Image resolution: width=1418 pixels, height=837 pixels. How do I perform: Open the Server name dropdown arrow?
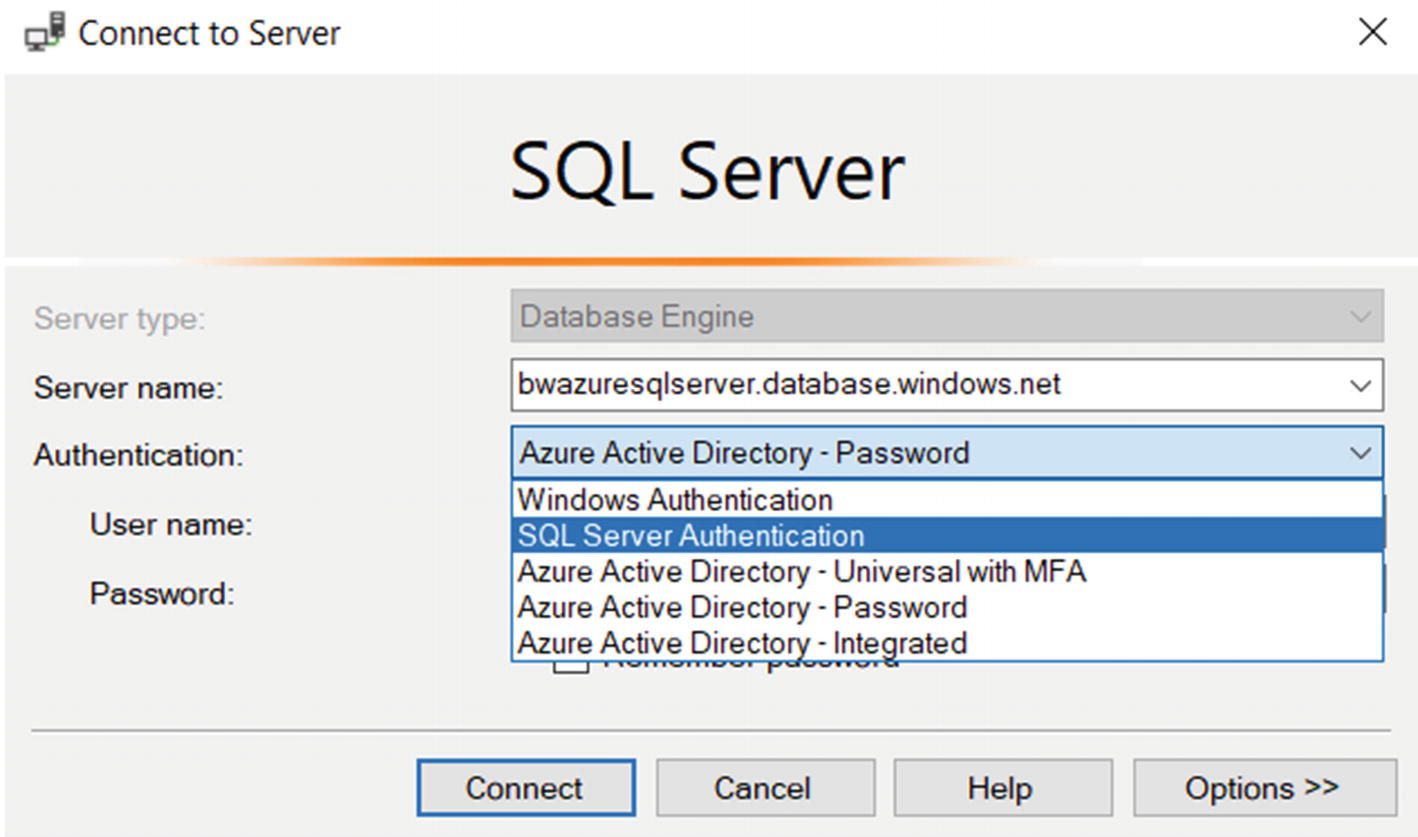1360,385
